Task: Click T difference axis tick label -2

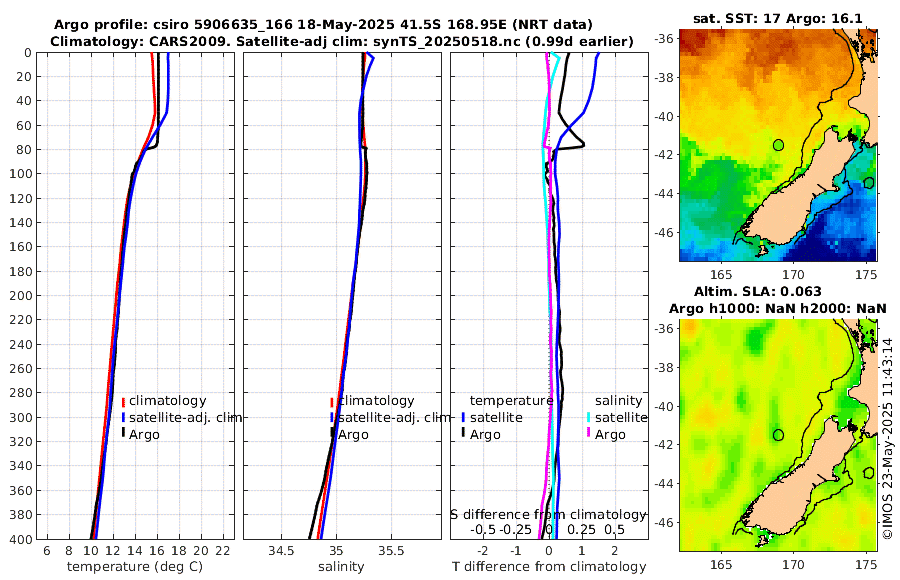Action: click(483, 551)
